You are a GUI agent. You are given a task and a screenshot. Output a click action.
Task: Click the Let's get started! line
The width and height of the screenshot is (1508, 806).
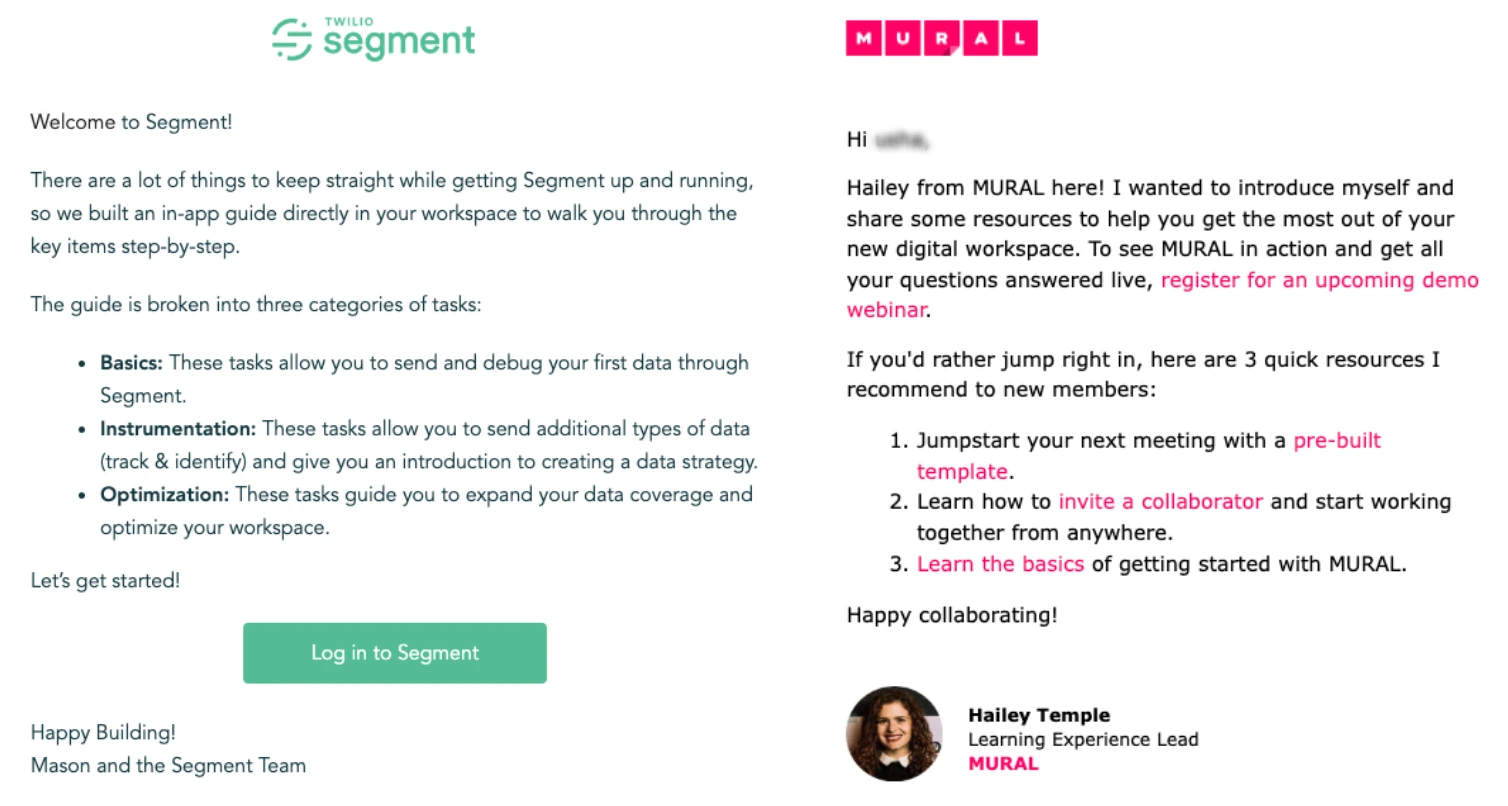point(105,580)
